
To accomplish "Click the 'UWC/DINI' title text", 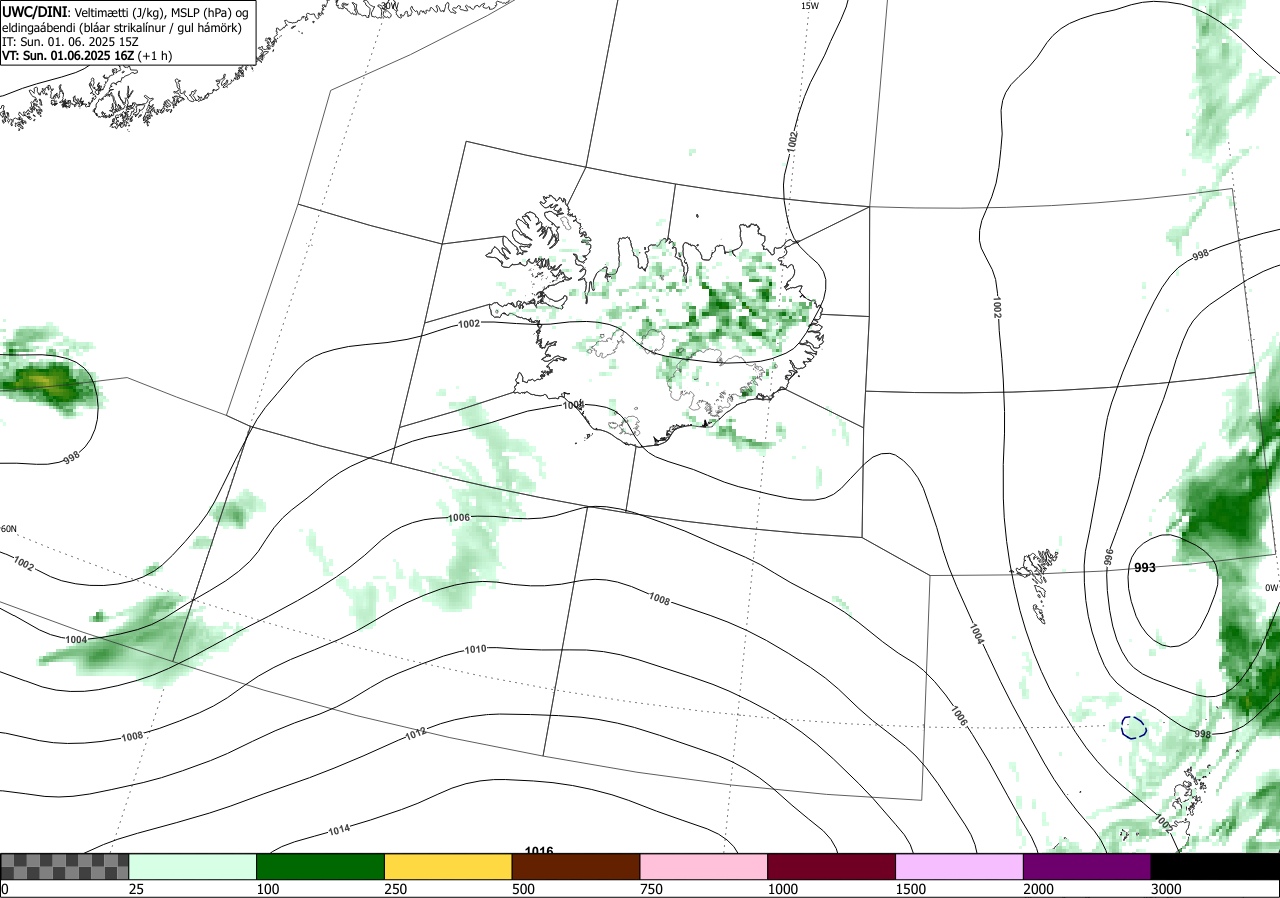I will 34,12.
